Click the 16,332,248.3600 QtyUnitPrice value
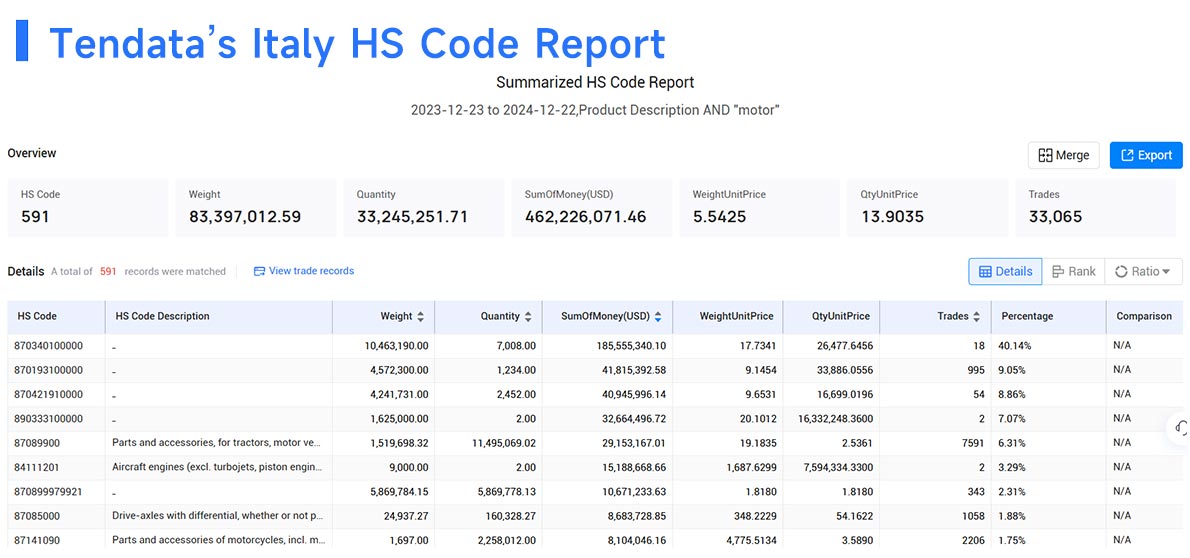The image size is (1190, 558). point(835,418)
